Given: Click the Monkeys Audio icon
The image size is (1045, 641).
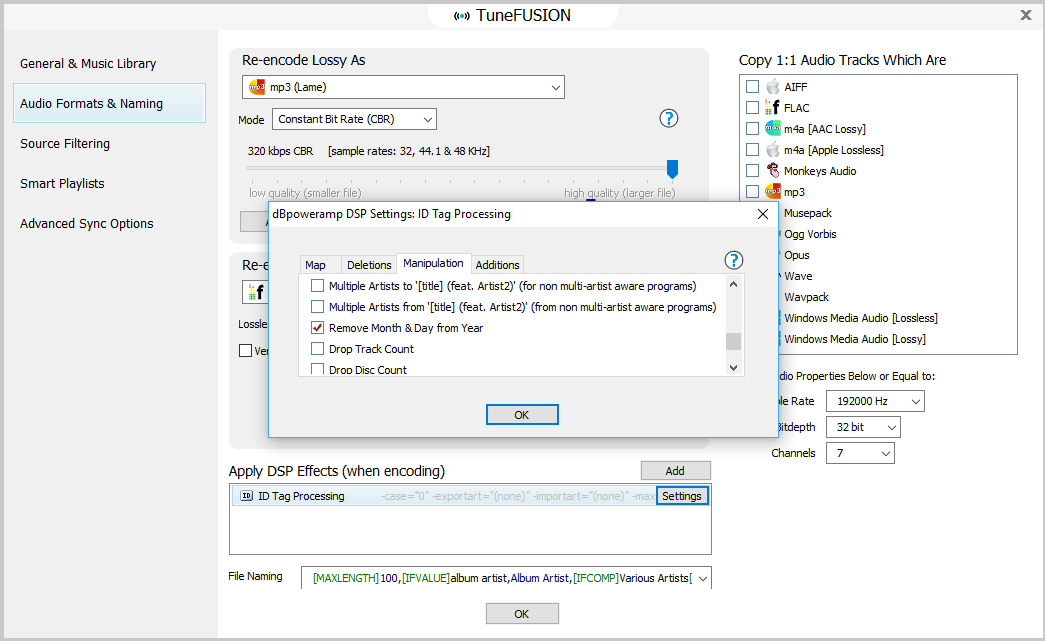Looking at the screenshot, I should [x=772, y=171].
